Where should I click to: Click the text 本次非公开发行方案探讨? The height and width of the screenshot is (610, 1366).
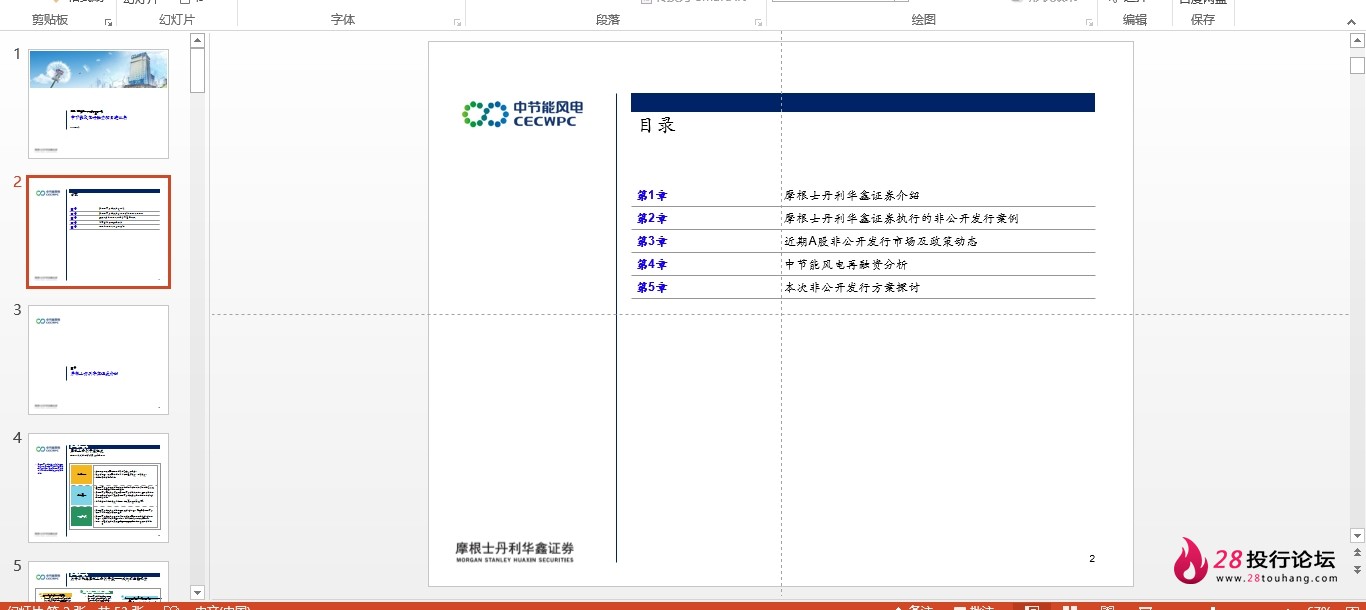(x=852, y=287)
